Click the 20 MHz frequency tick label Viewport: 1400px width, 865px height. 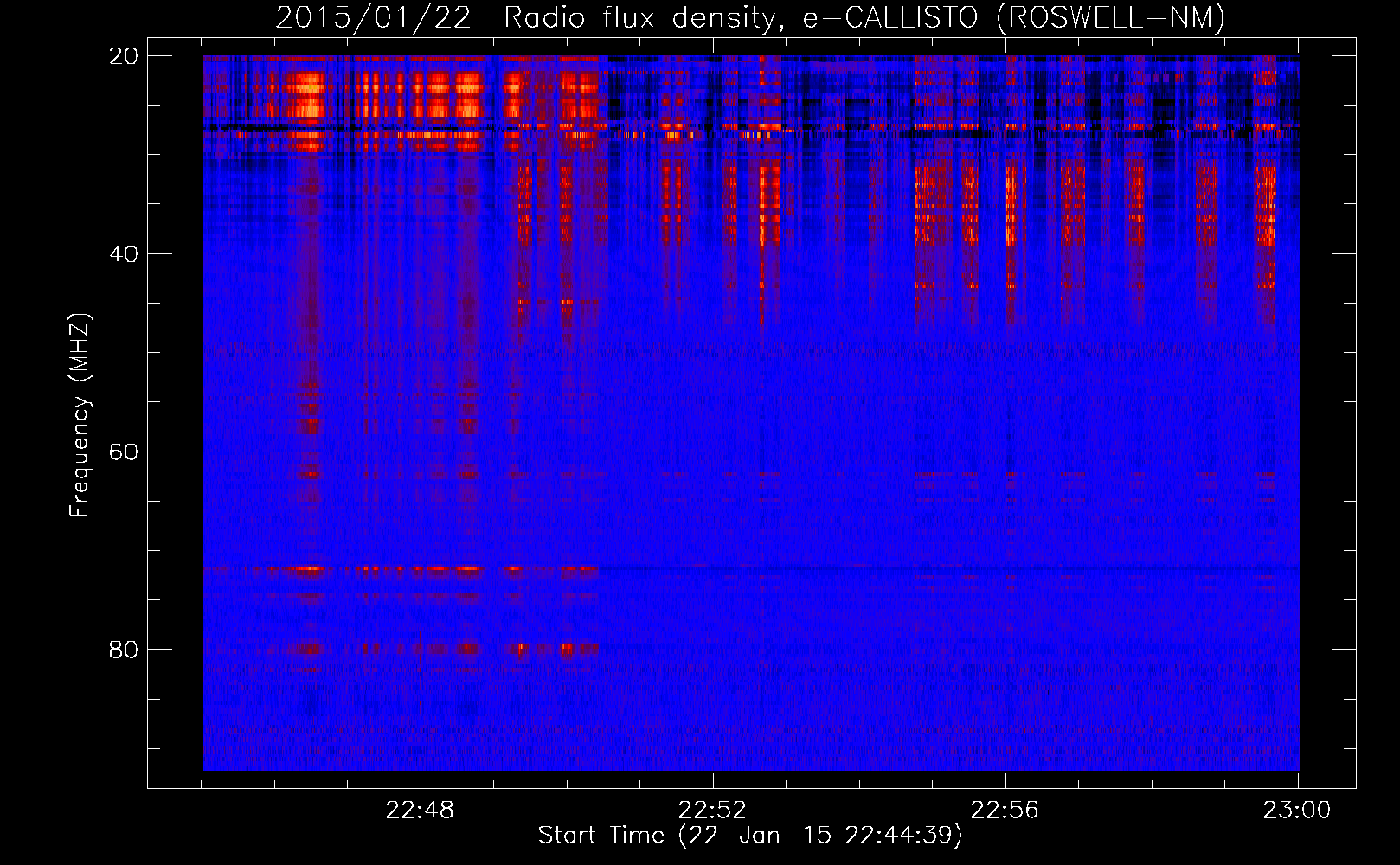tap(124, 56)
